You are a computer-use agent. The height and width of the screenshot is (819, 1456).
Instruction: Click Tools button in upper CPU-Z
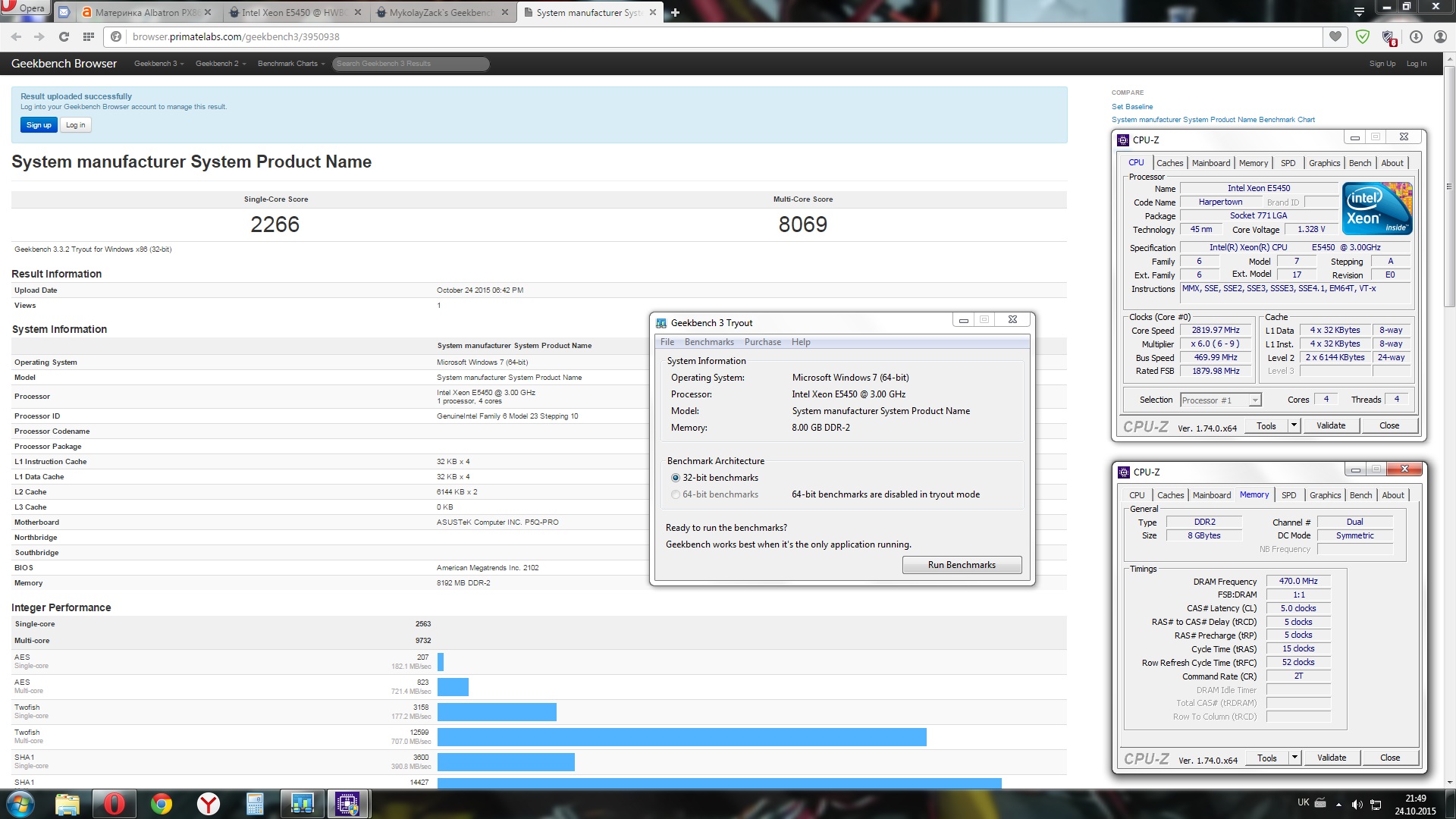click(1266, 425)
